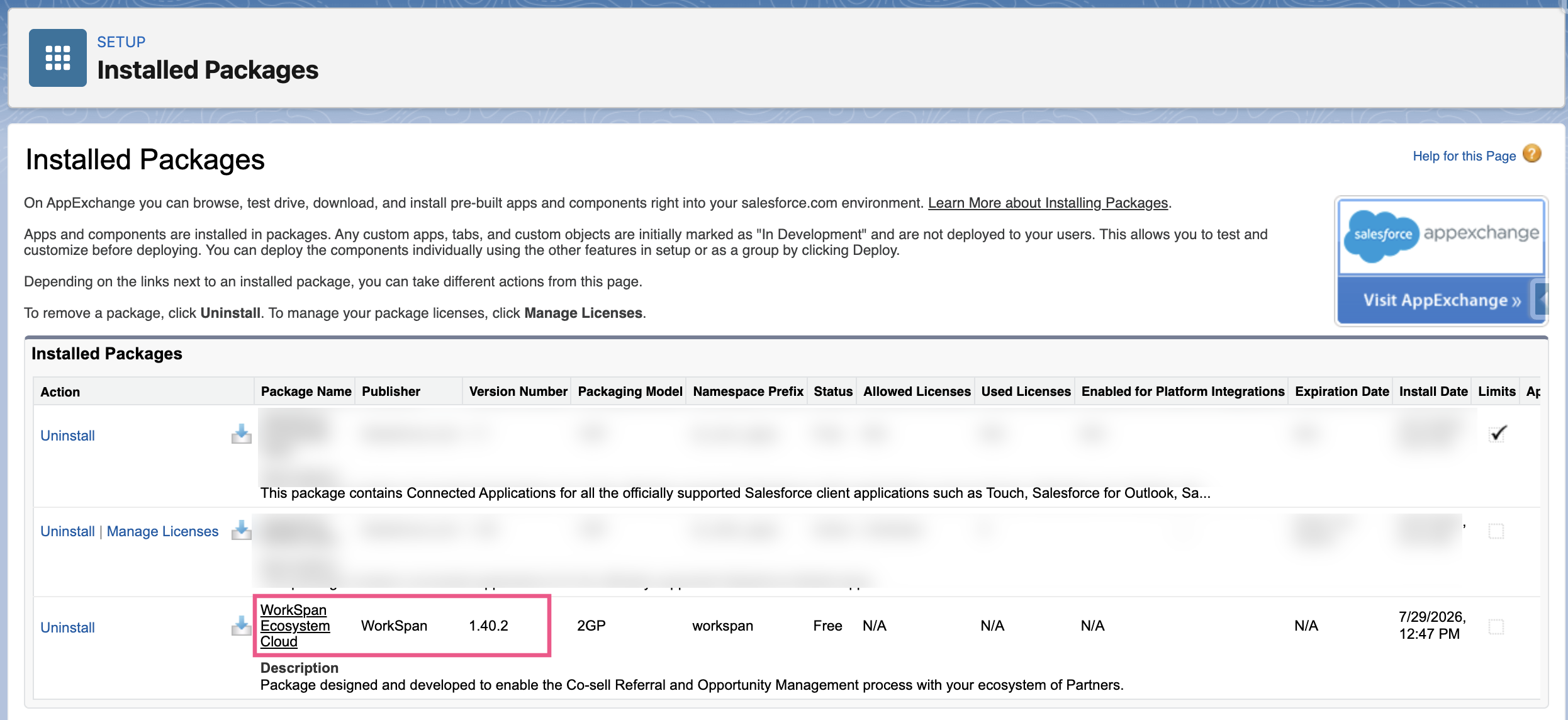This screenshot has height=720, width=1568.
Task: Select the workspan namespace prefix cell
Action: pos(722,626)
